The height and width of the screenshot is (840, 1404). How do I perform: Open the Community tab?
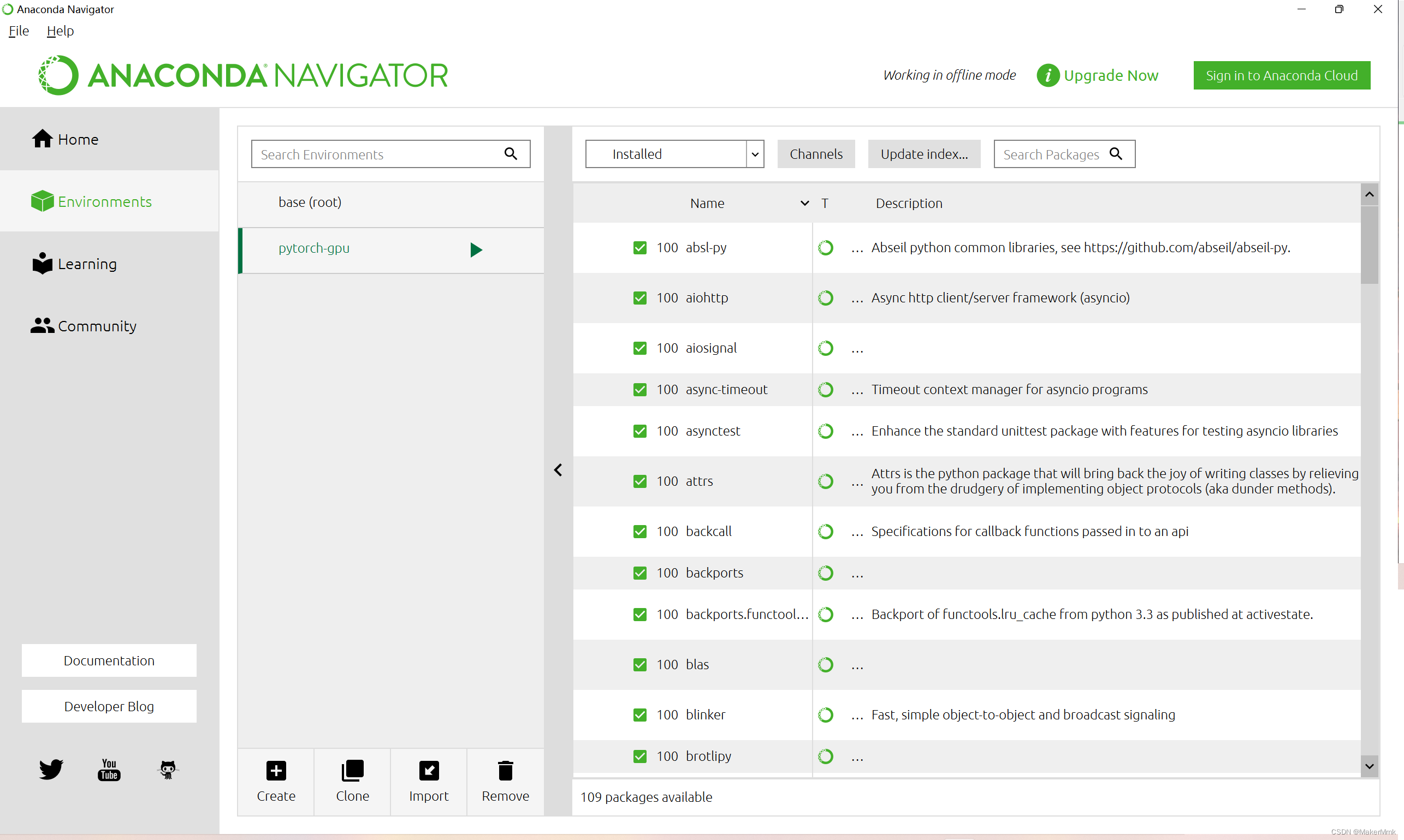[109, 325]
